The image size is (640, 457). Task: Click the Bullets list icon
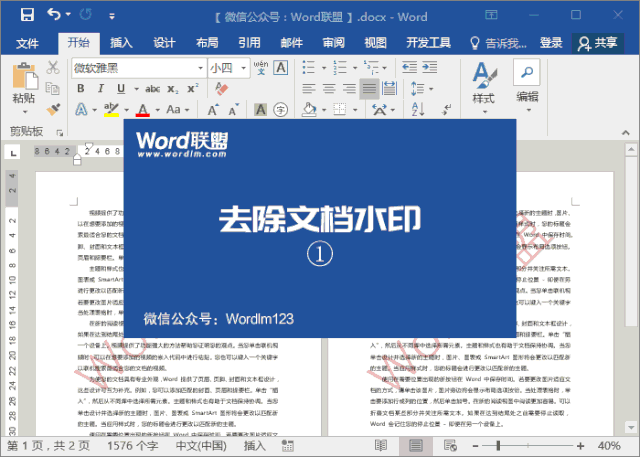click(309, 67)
